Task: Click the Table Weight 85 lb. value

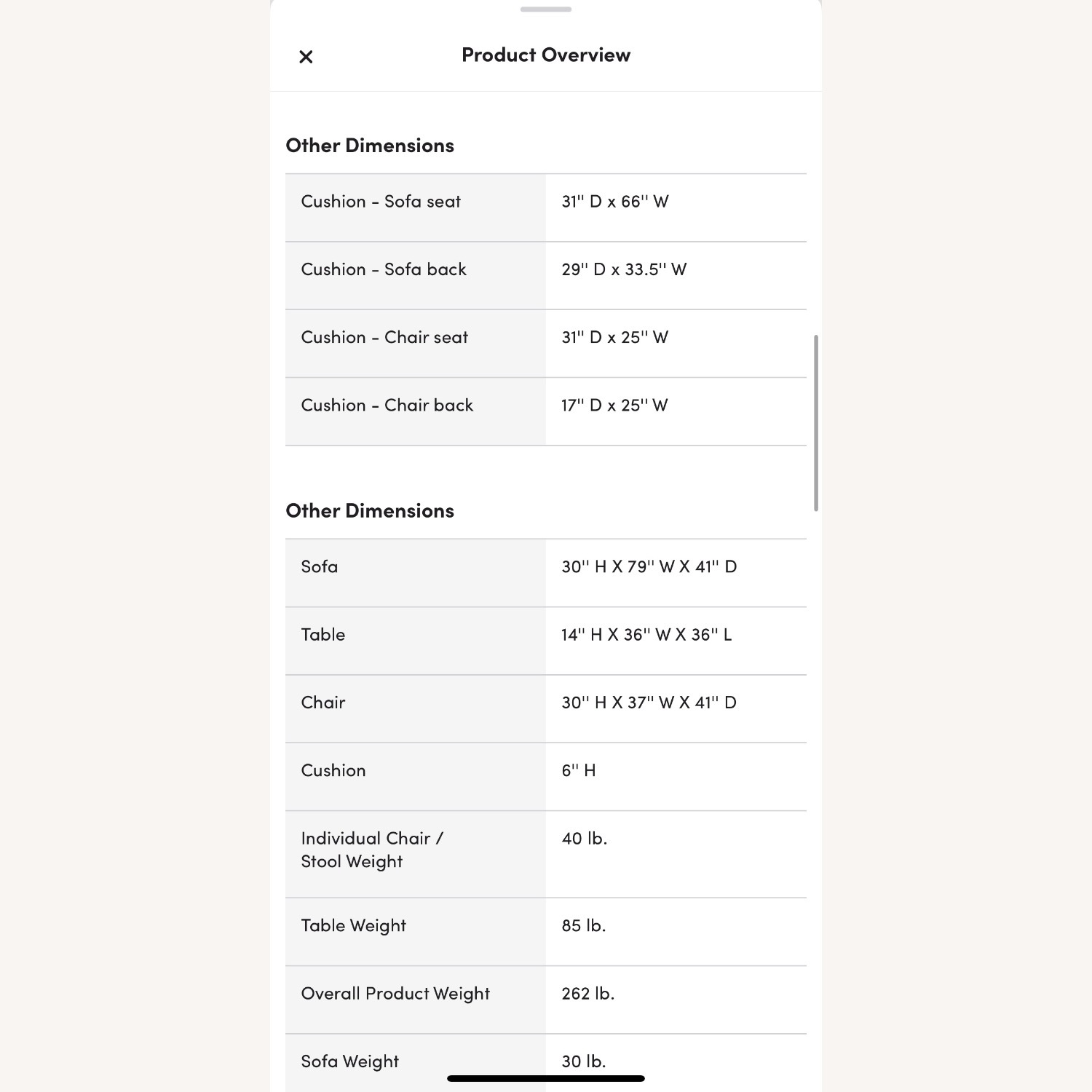Action: (x=584, y=926)
